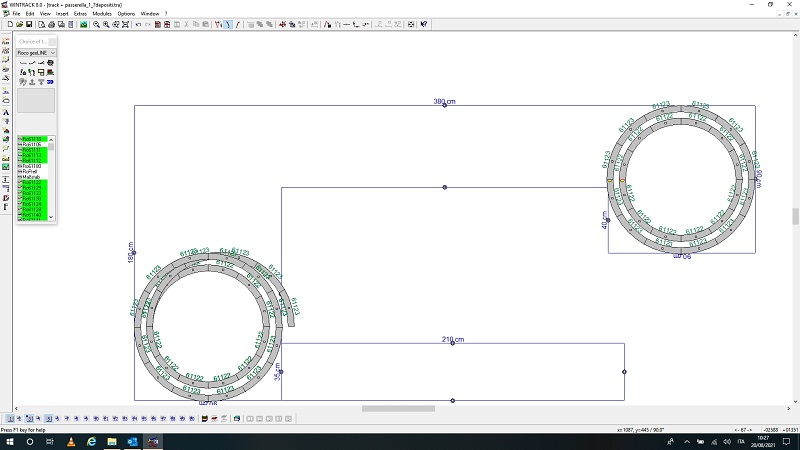Viewport: 800px width, 450px height.
Task: Select track Ro61100 in parts list
Action: point(33,165)
